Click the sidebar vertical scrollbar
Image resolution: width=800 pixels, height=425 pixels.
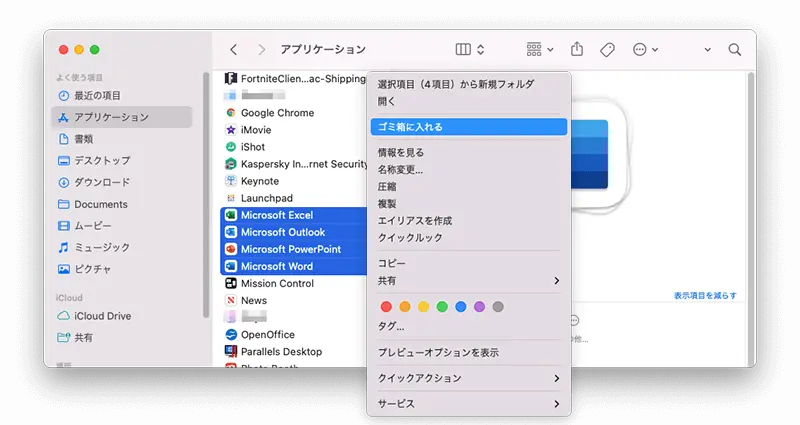(206, 195)
